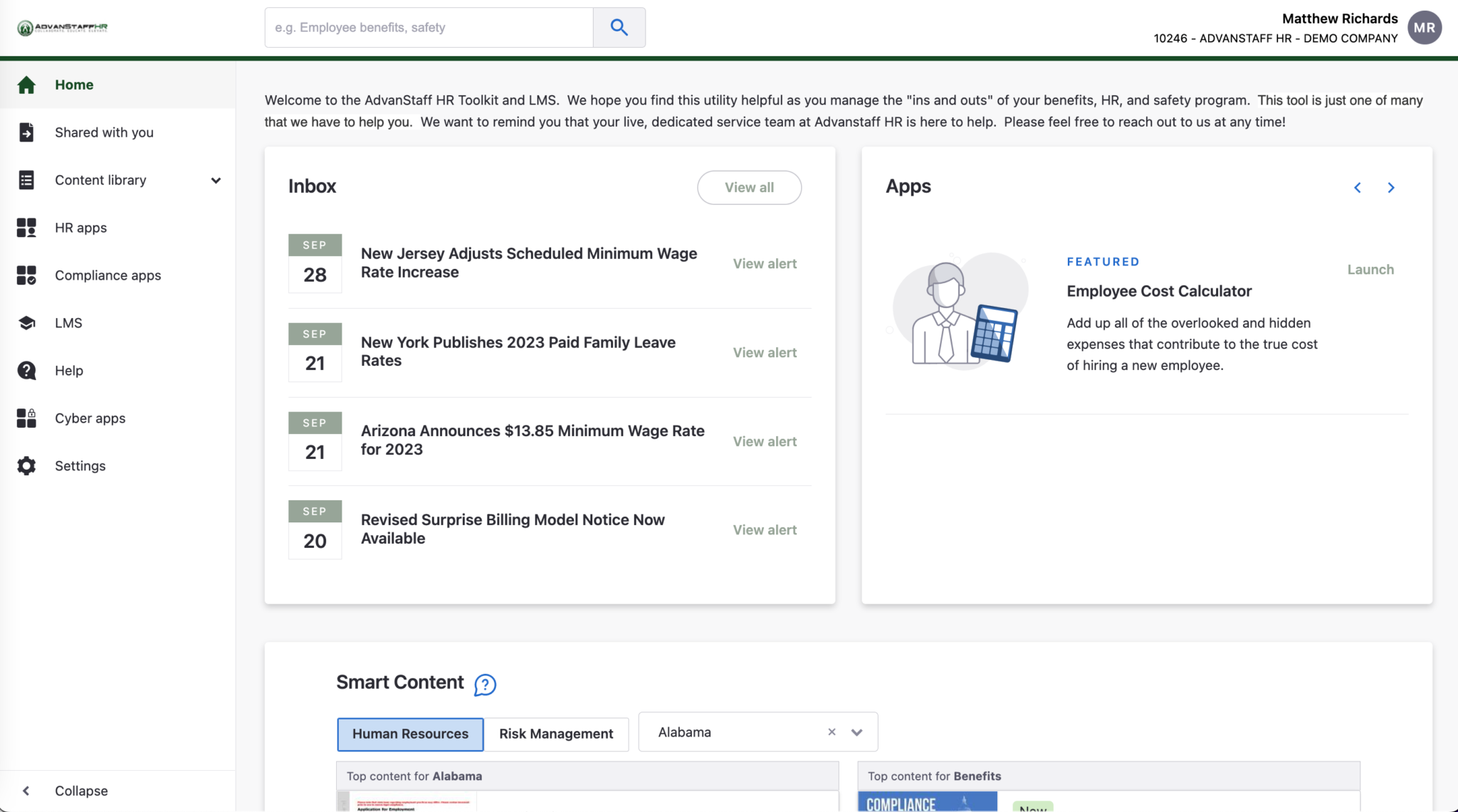Open the Compliance apps icon
This screenshot has height=812, width=1458.
pos(26,275)
